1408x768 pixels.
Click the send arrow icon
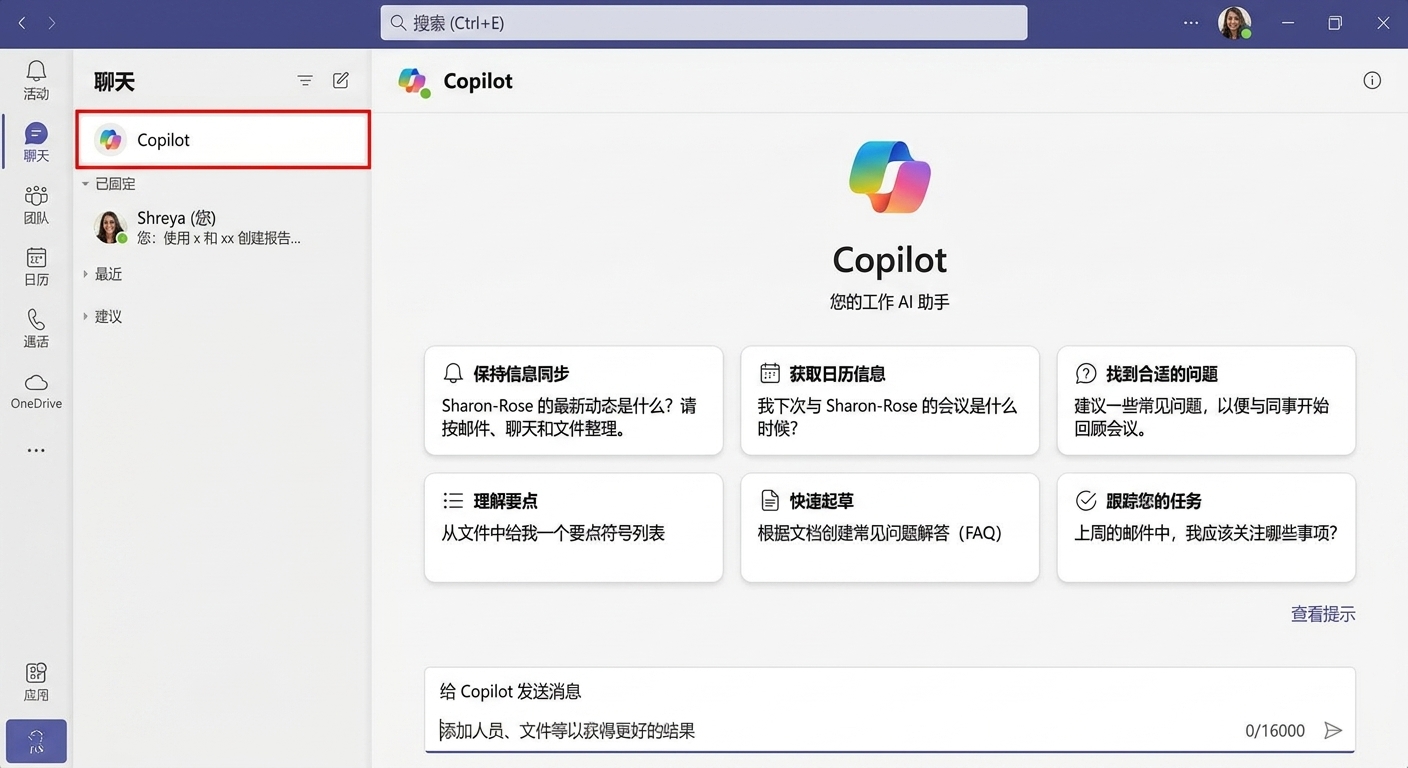tap(1333, 731)
